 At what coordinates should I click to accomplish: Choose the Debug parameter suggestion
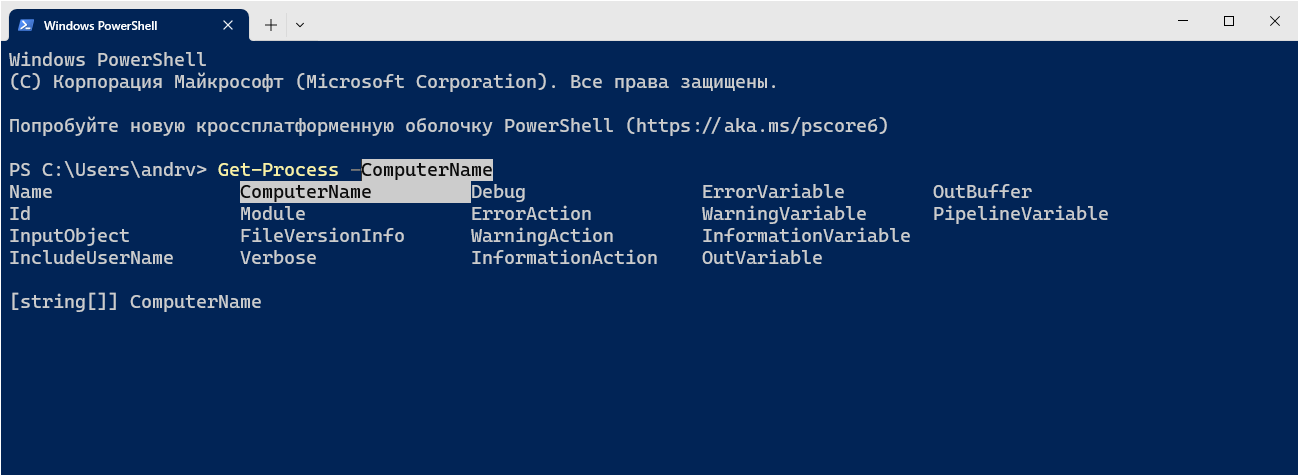pos(498,192)
